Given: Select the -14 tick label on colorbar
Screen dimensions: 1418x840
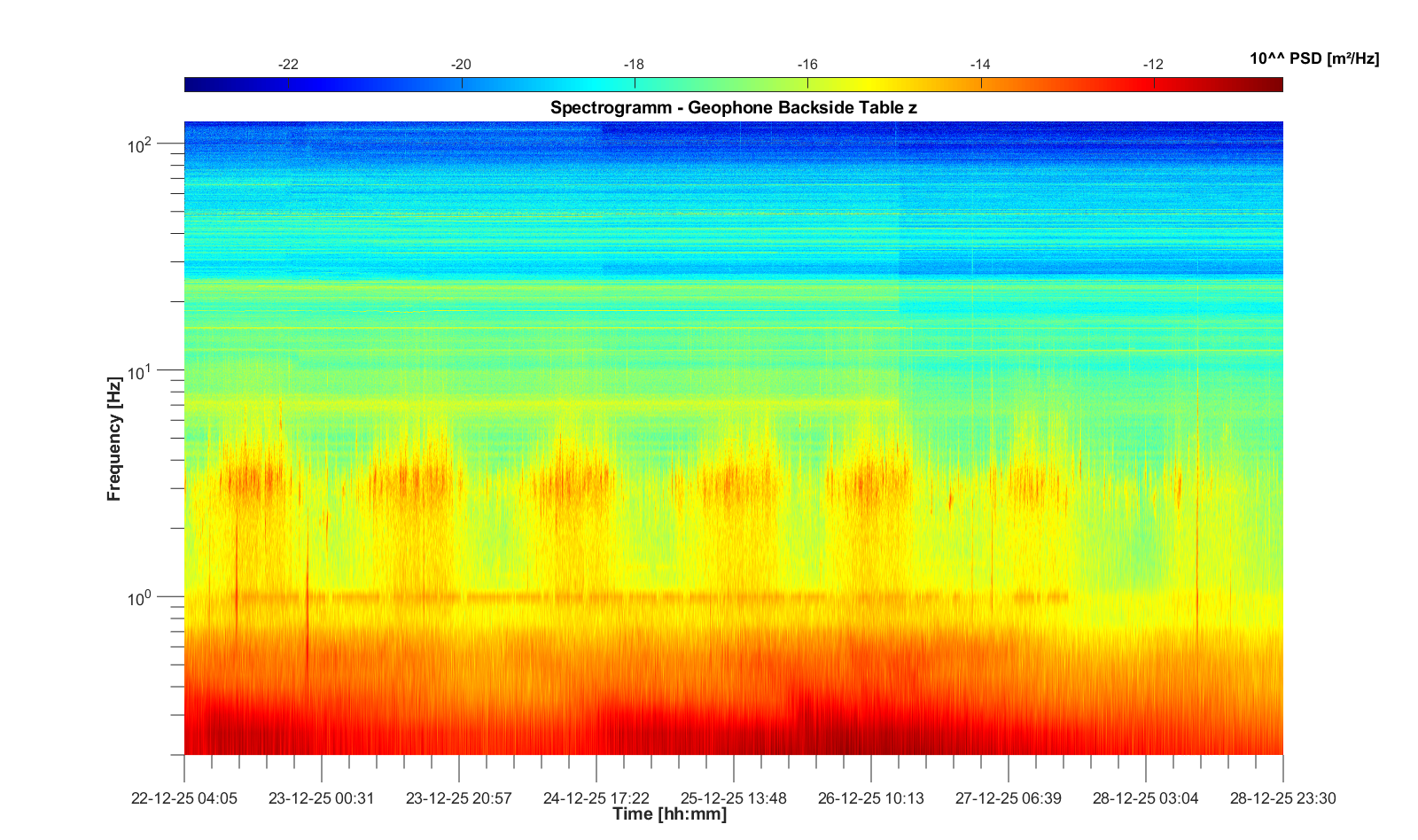Looking at the screenshot, I should click(x=980, y=65).
